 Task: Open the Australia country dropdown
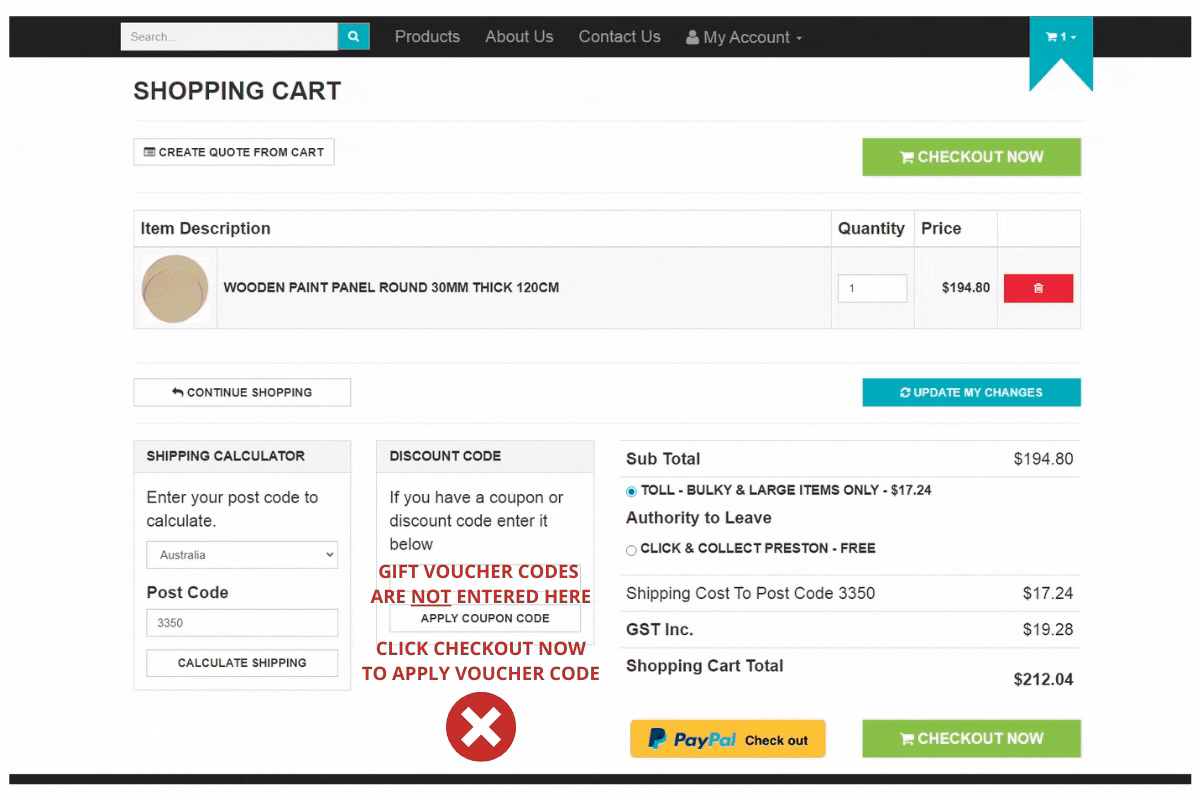[x=242, y=555]
